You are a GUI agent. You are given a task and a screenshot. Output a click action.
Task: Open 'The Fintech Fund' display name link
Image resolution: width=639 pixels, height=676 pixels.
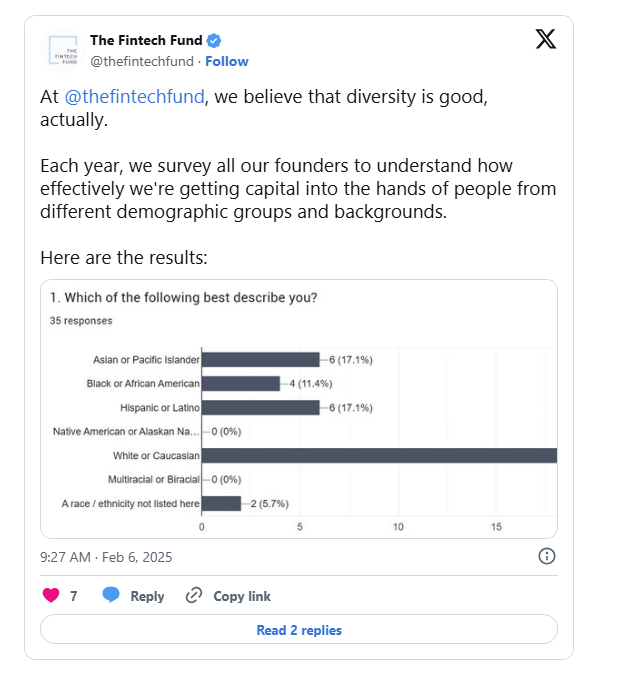tap(146, 40)
